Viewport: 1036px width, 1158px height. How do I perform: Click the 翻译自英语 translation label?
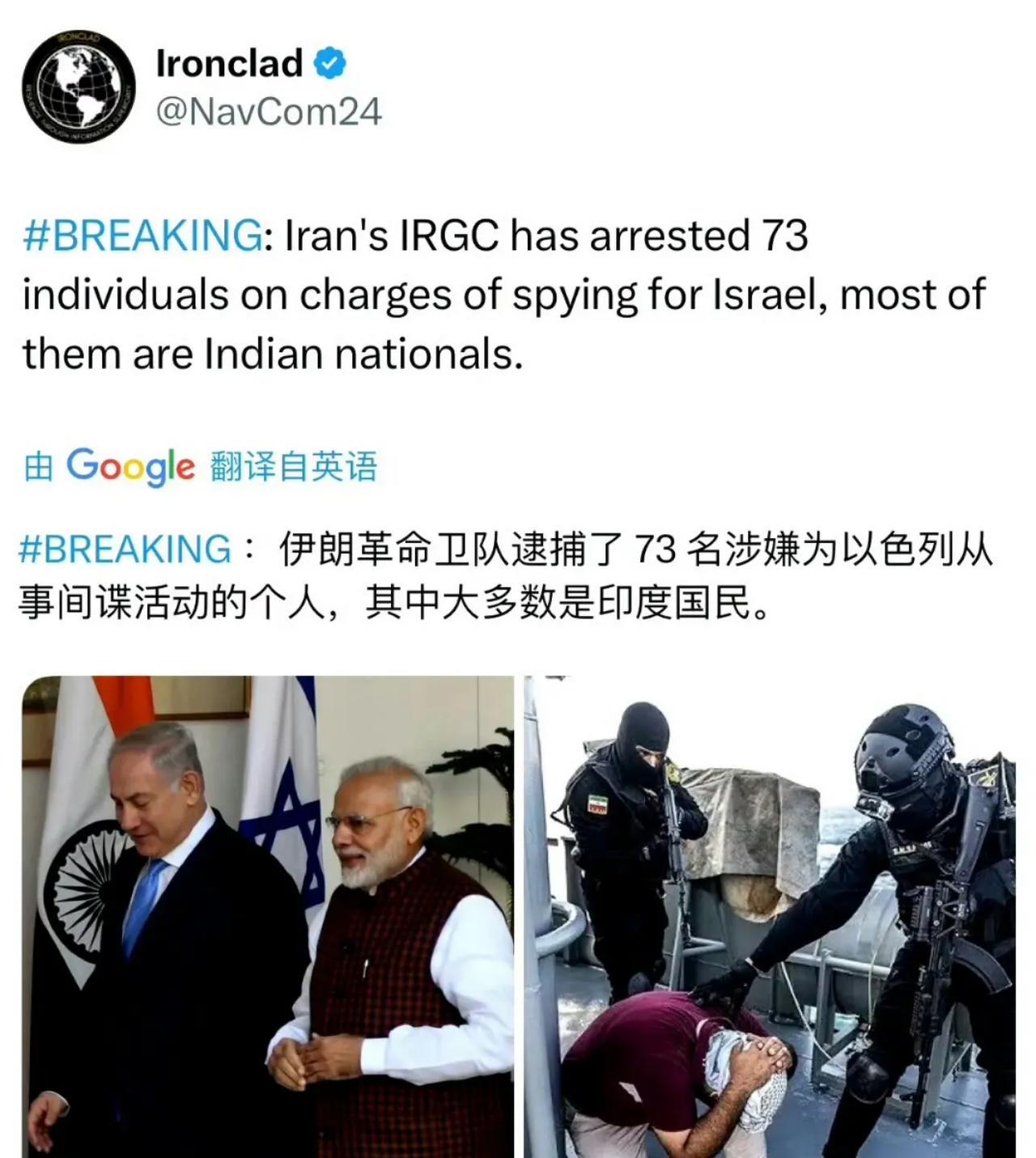click(x=293, y=467)
